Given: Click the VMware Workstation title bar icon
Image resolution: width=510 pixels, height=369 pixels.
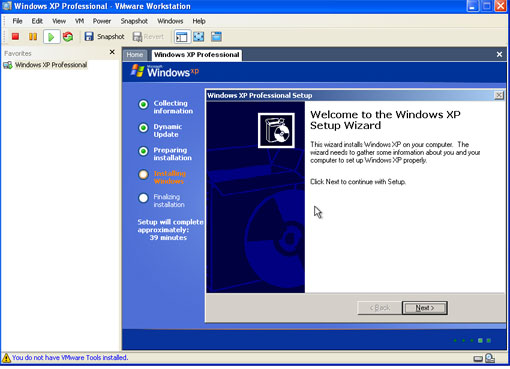Looking at the screenshot, I should [x=7, y=6].
